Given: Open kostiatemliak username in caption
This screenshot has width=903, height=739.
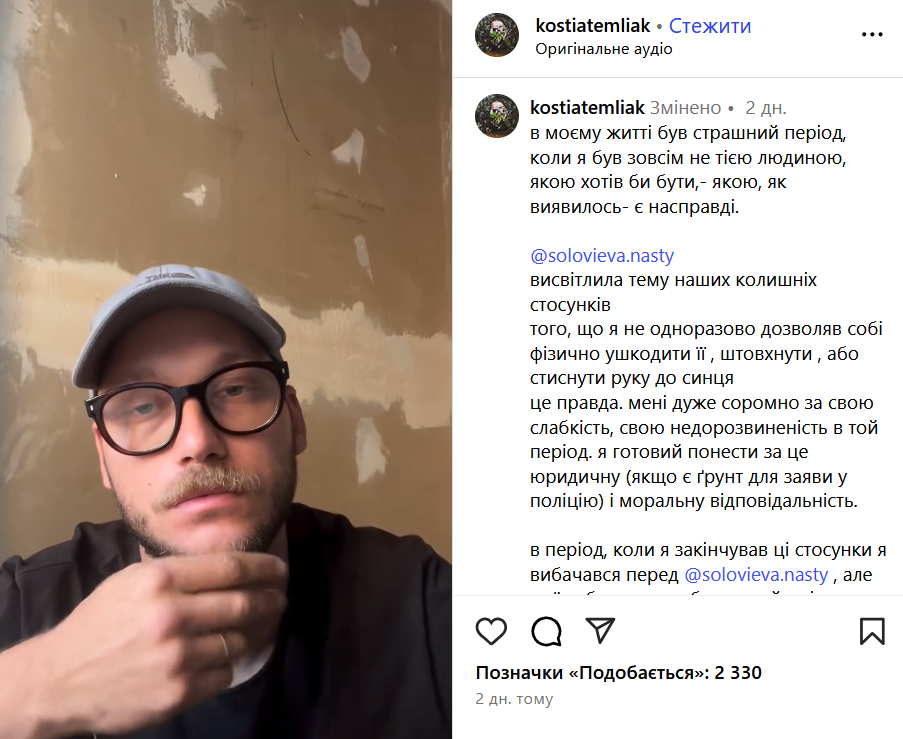Looking at the screenshot, I should 587,108.
